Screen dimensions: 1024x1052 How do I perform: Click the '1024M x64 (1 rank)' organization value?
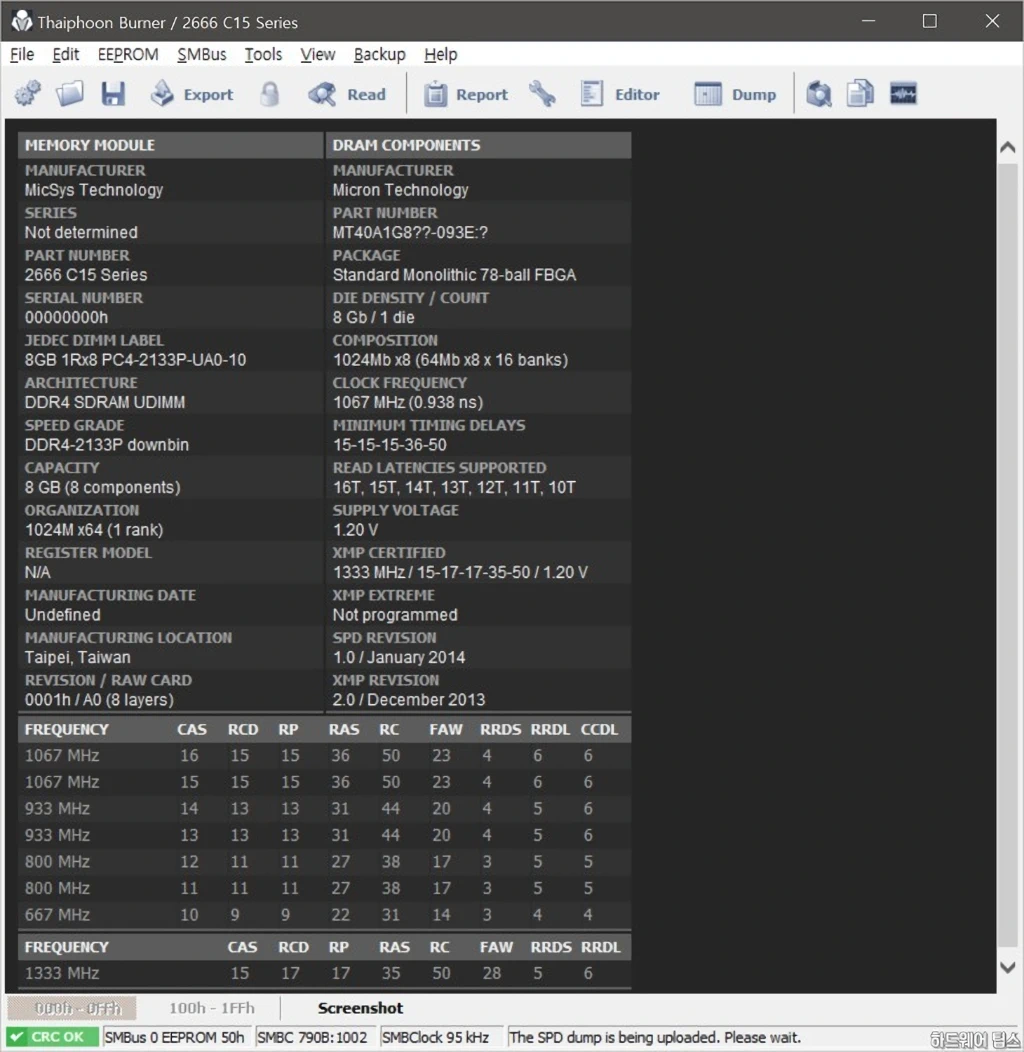(x=94, y=529)
